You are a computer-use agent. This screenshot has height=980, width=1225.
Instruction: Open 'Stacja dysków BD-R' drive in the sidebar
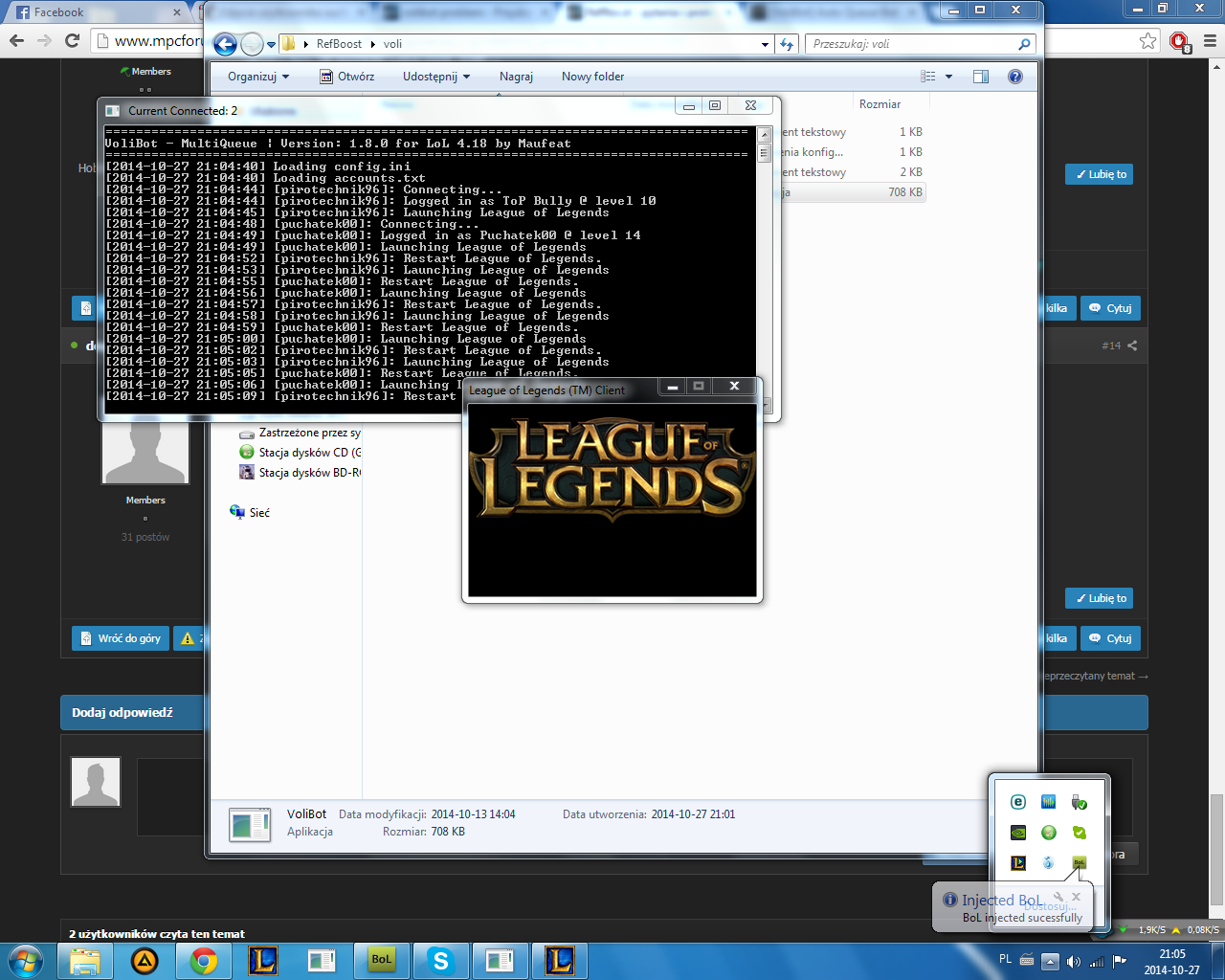(x=300, y=473)
